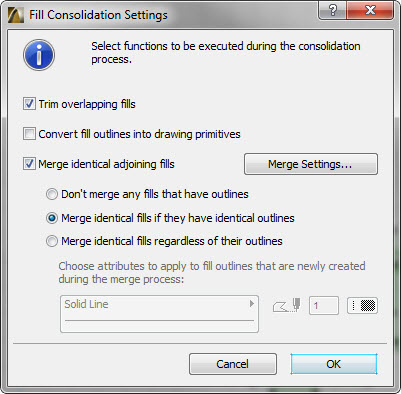The image size is (401, 394).
Task: Click the pen number input field
Action: click(x=324, y=305)
